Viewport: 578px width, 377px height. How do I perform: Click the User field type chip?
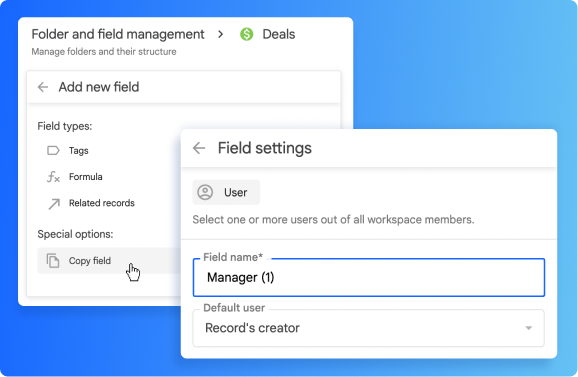226,192
